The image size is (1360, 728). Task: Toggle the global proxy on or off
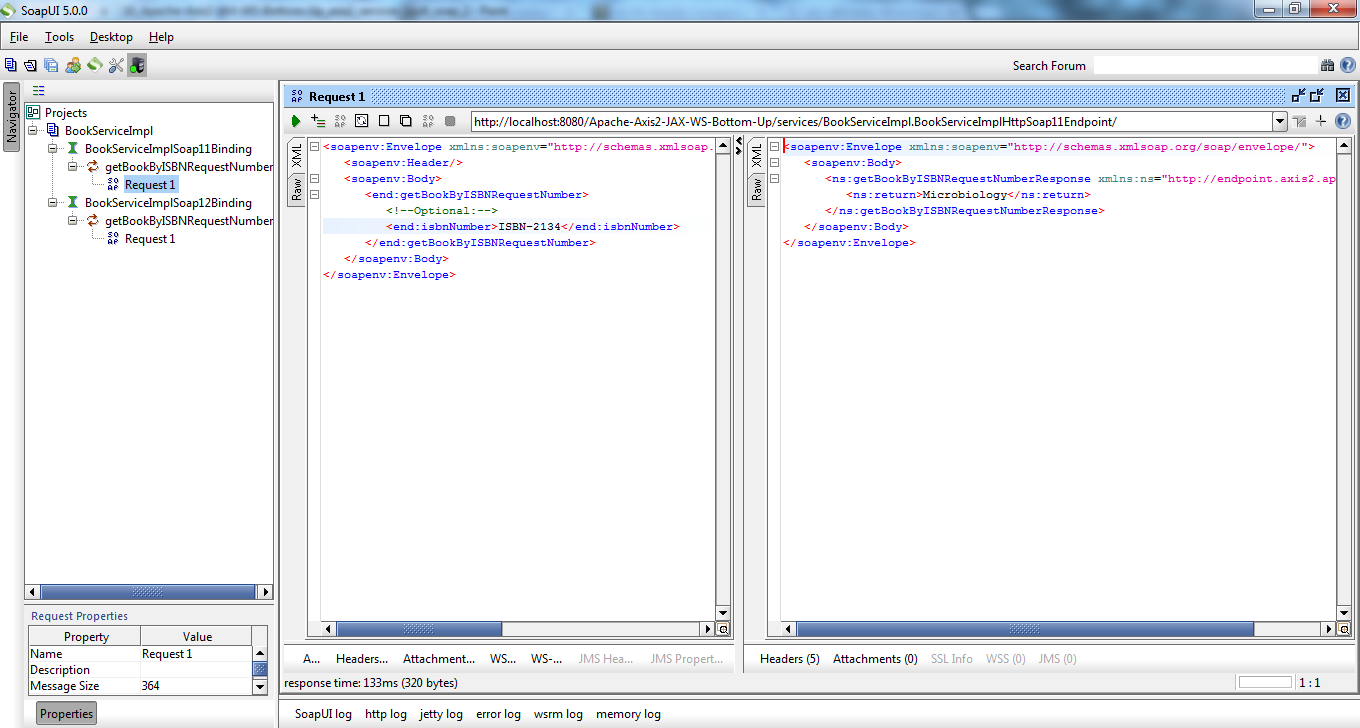(135, 64)
